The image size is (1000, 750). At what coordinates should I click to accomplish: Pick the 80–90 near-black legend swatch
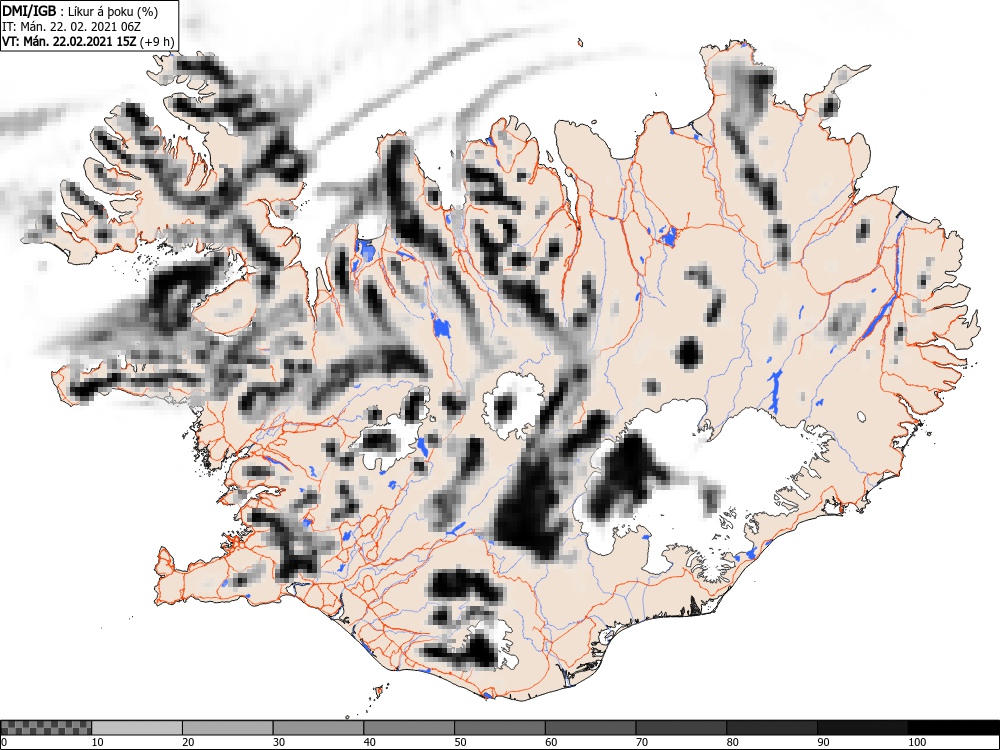(771, 728)
